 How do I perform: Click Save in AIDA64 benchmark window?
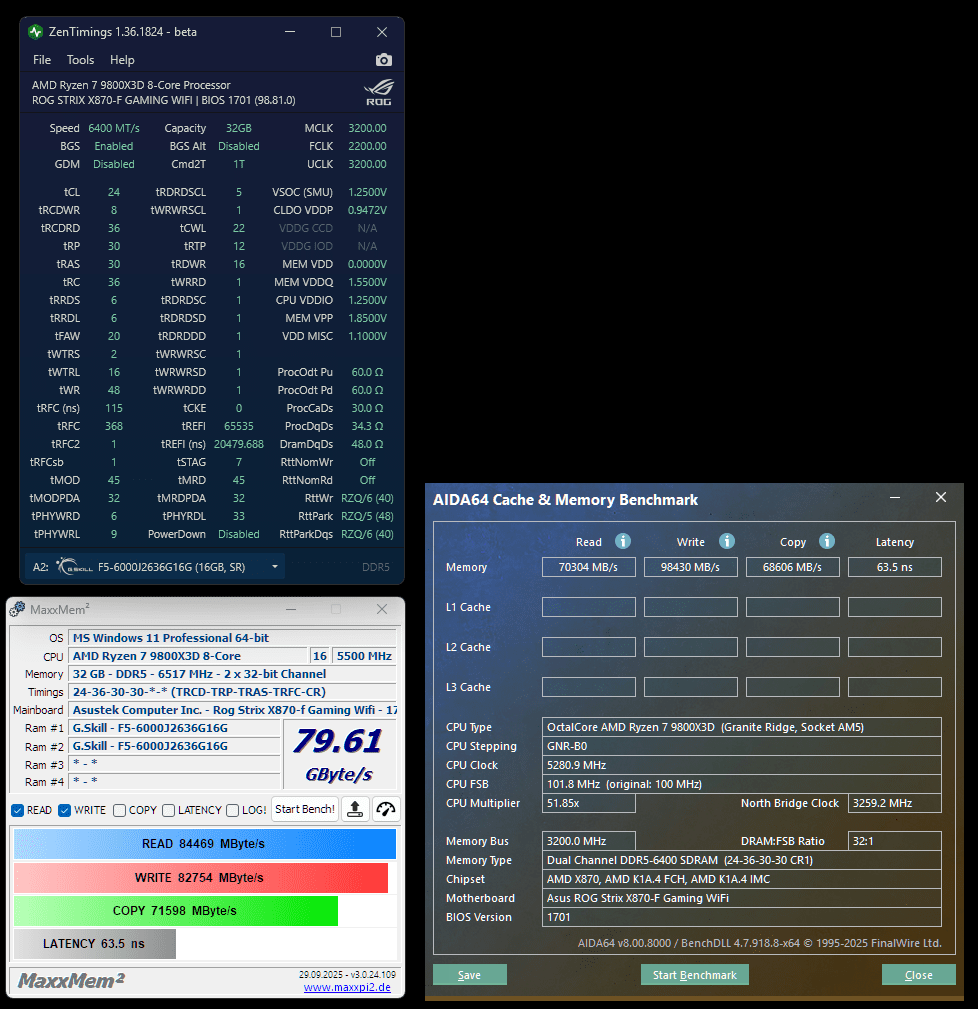[469, 974]
